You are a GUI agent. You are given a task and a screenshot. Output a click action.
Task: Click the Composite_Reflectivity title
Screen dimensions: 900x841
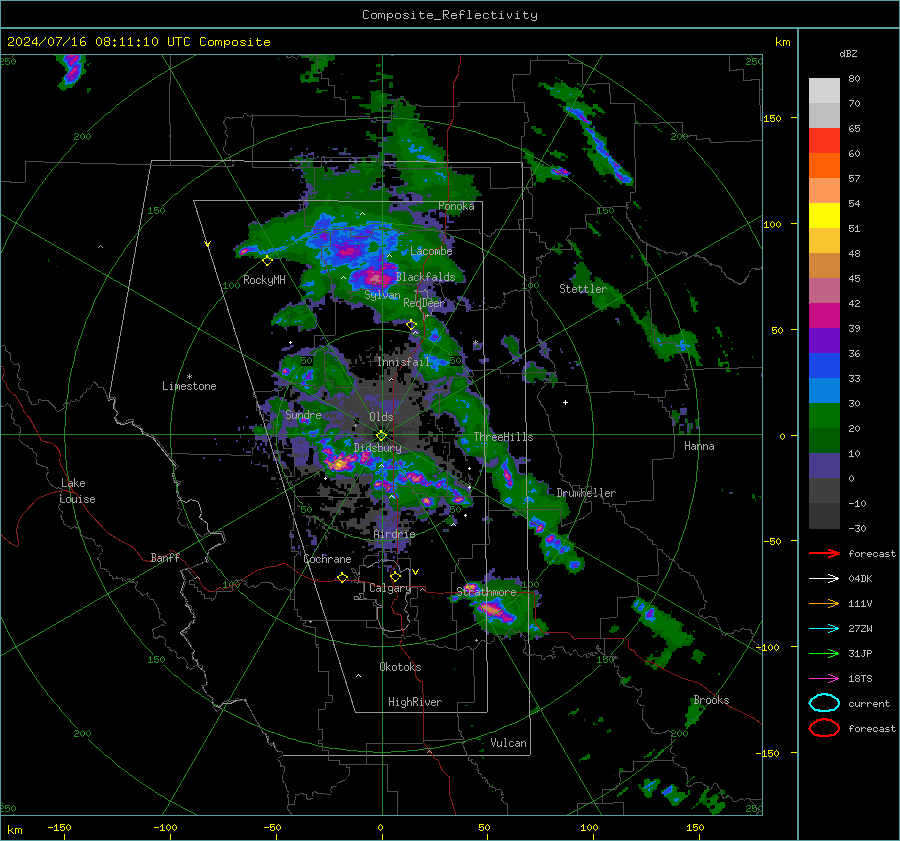point(450,15)
